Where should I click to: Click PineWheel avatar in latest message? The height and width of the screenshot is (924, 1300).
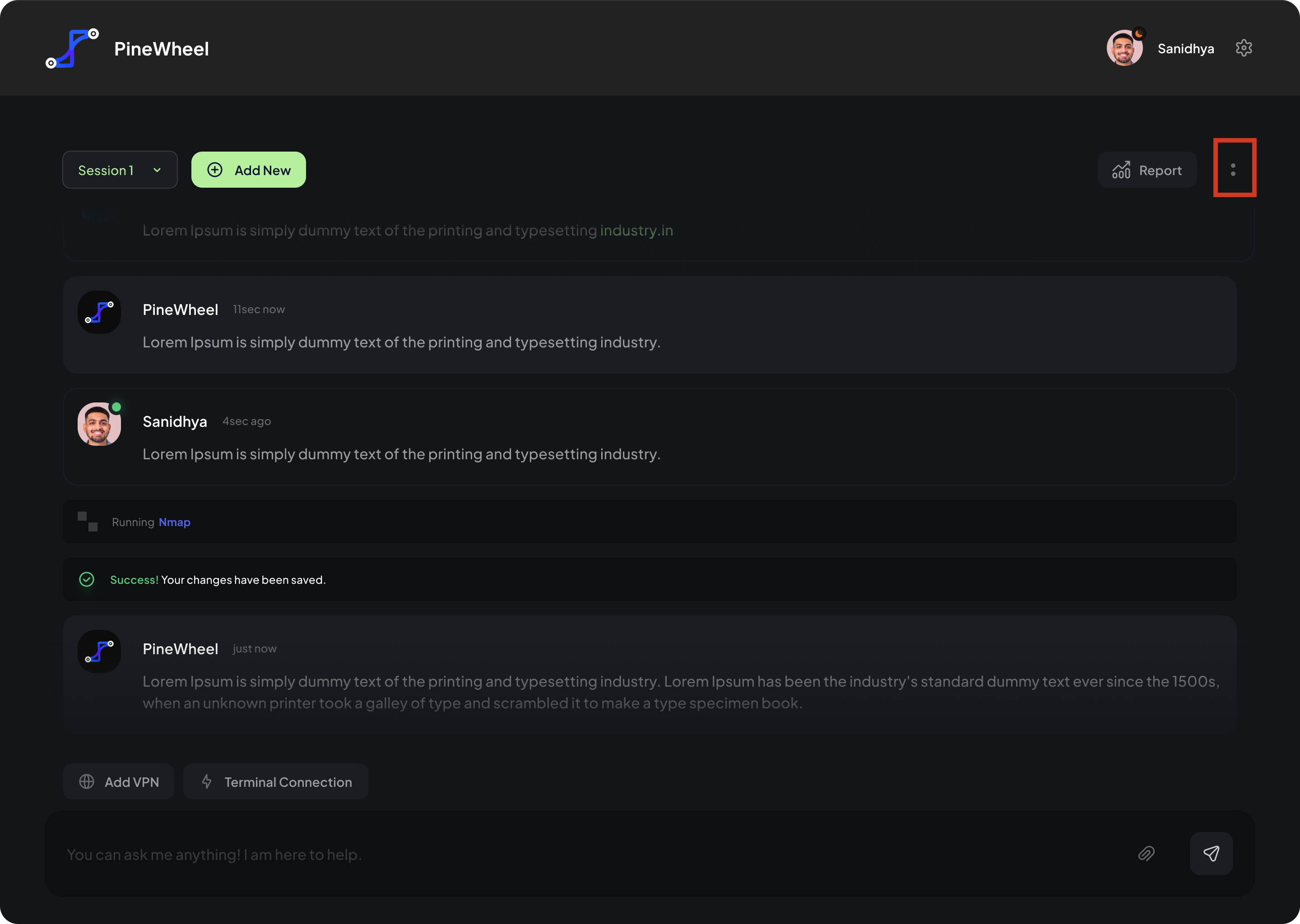[x=99, y=651]
